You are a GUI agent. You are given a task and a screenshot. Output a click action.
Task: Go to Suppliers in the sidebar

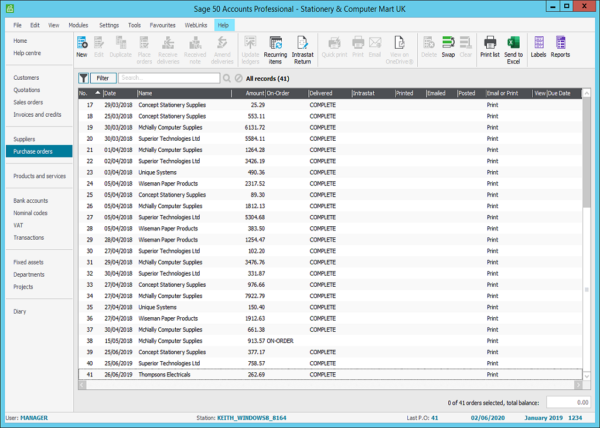(25, 139)
